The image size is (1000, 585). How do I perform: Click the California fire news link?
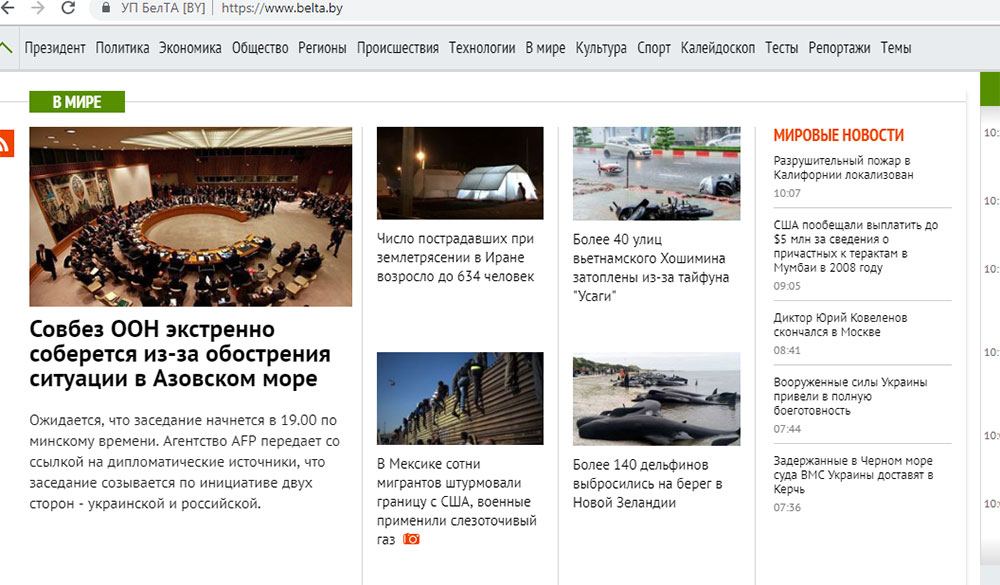click(x=843, y=167)
